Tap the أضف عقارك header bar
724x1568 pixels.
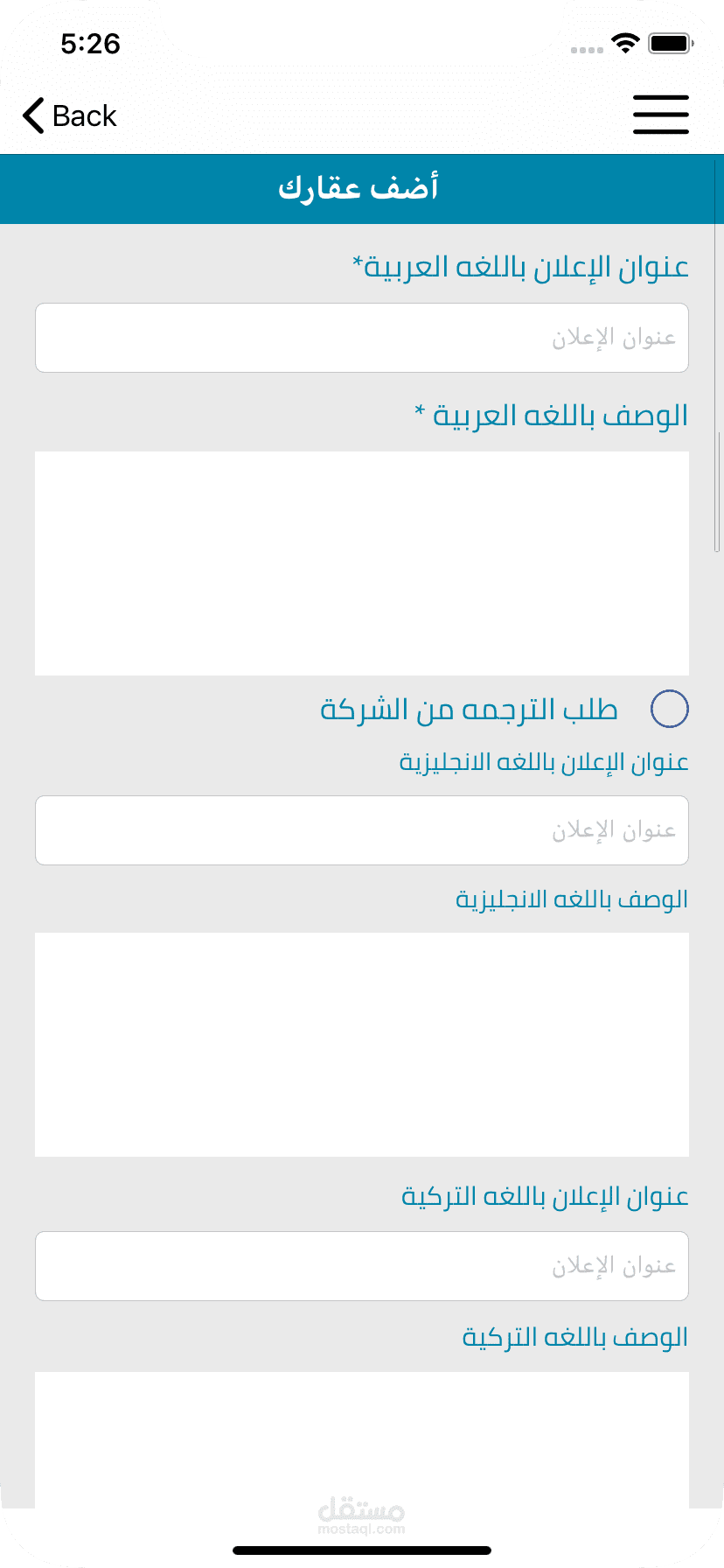point(362,189)
